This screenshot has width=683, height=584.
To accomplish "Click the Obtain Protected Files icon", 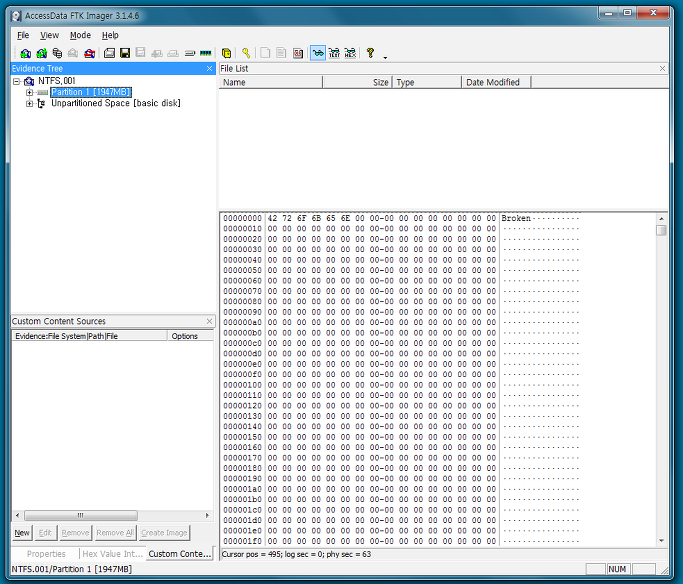I will (226, 53).
